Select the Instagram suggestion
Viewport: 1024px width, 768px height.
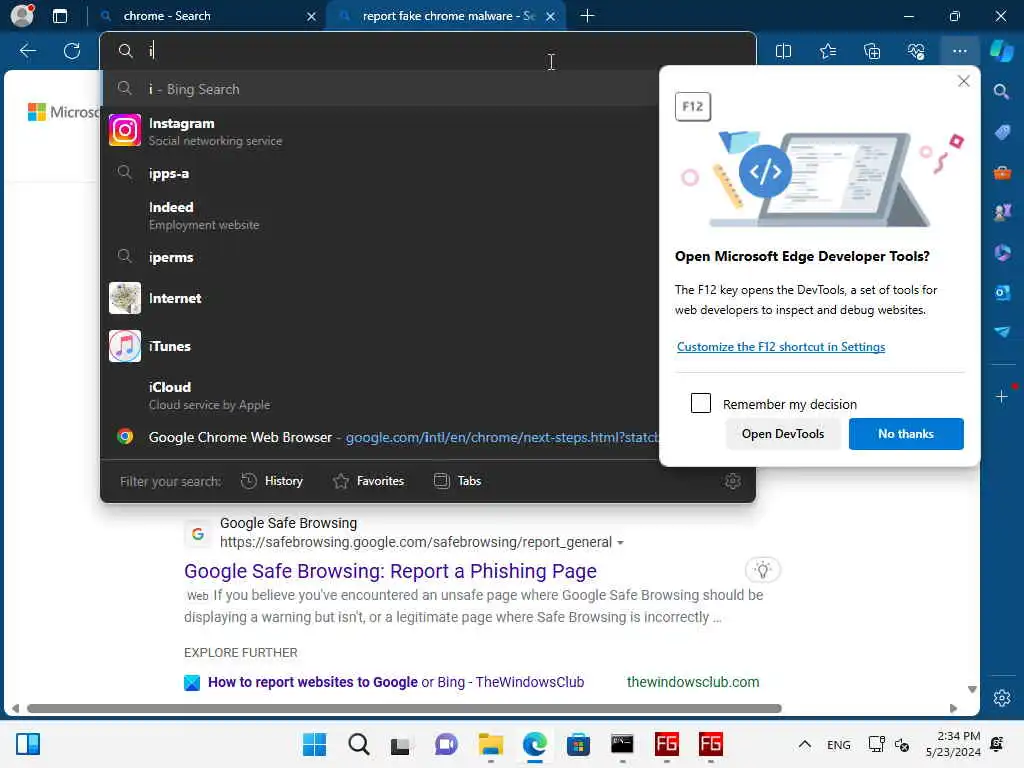coord(379,131)
